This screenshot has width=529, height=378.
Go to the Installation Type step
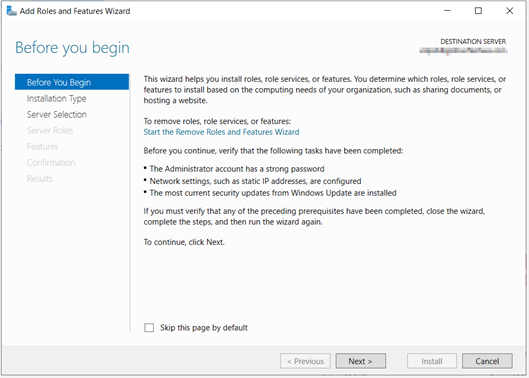[x=56, y=99]
